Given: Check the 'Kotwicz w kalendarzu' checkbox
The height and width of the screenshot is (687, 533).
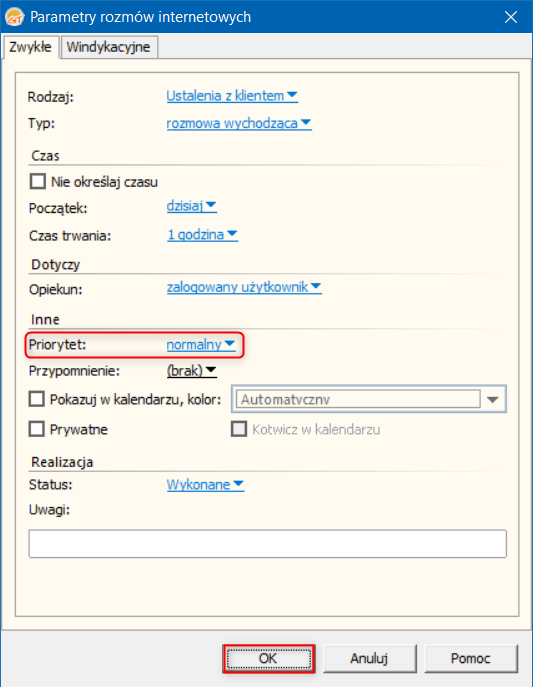Looking at the screenshot, I should (239, 429).
